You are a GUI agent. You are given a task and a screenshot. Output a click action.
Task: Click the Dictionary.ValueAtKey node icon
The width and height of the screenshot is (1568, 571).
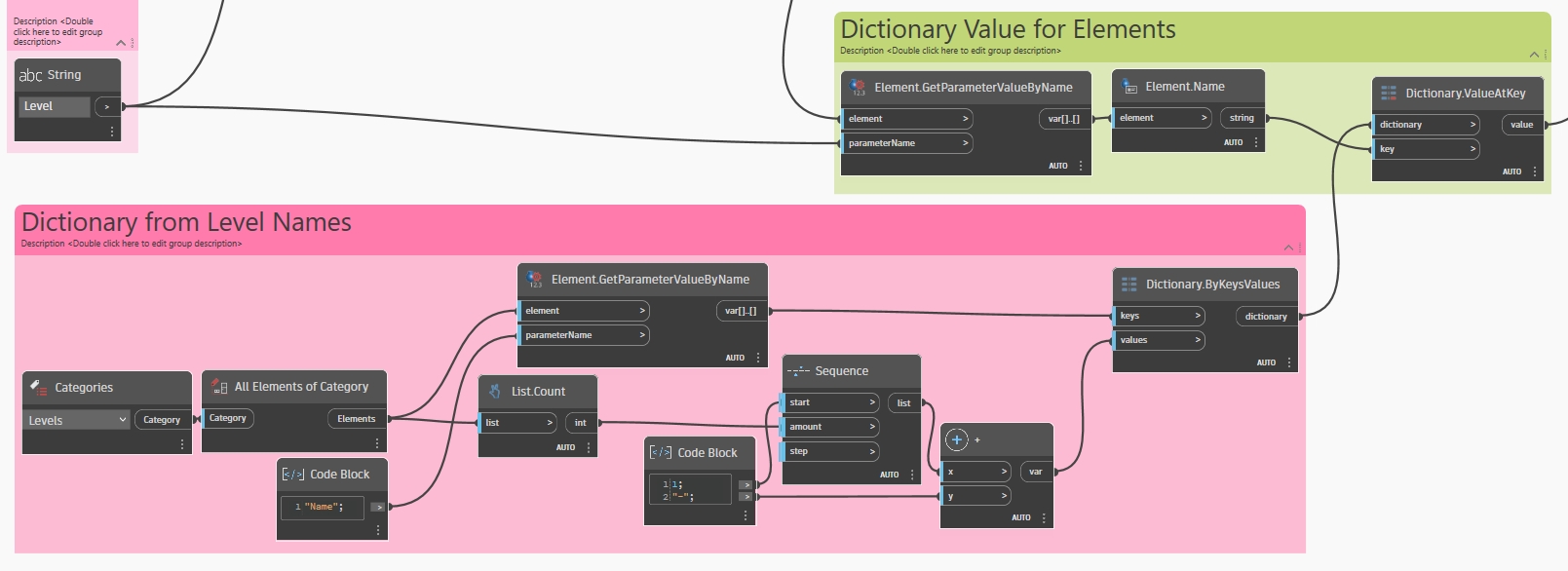tap(1388, 94)
